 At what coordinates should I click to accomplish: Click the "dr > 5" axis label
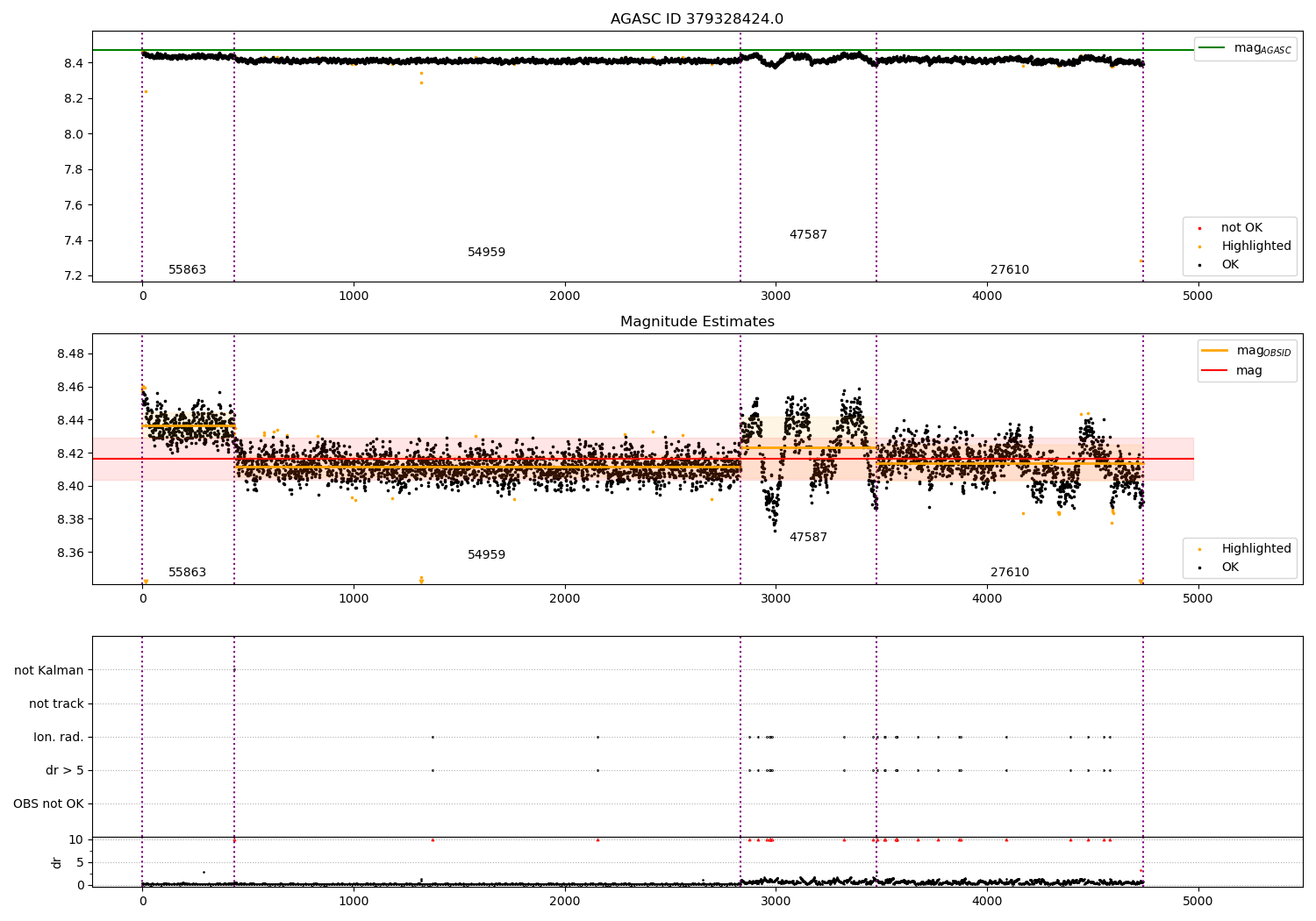tap(65, 770)
